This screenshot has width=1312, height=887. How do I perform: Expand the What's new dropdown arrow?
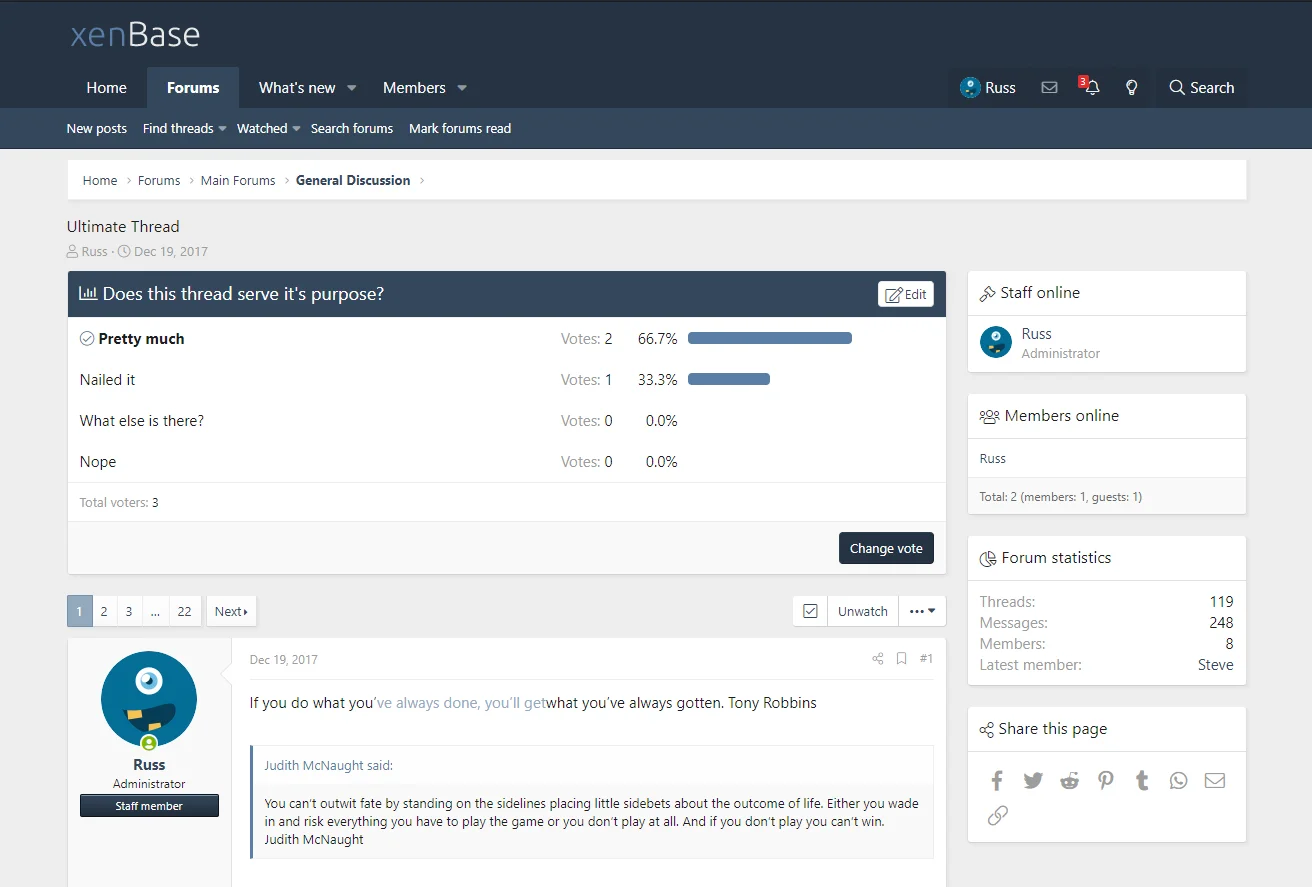click(352, 88)
